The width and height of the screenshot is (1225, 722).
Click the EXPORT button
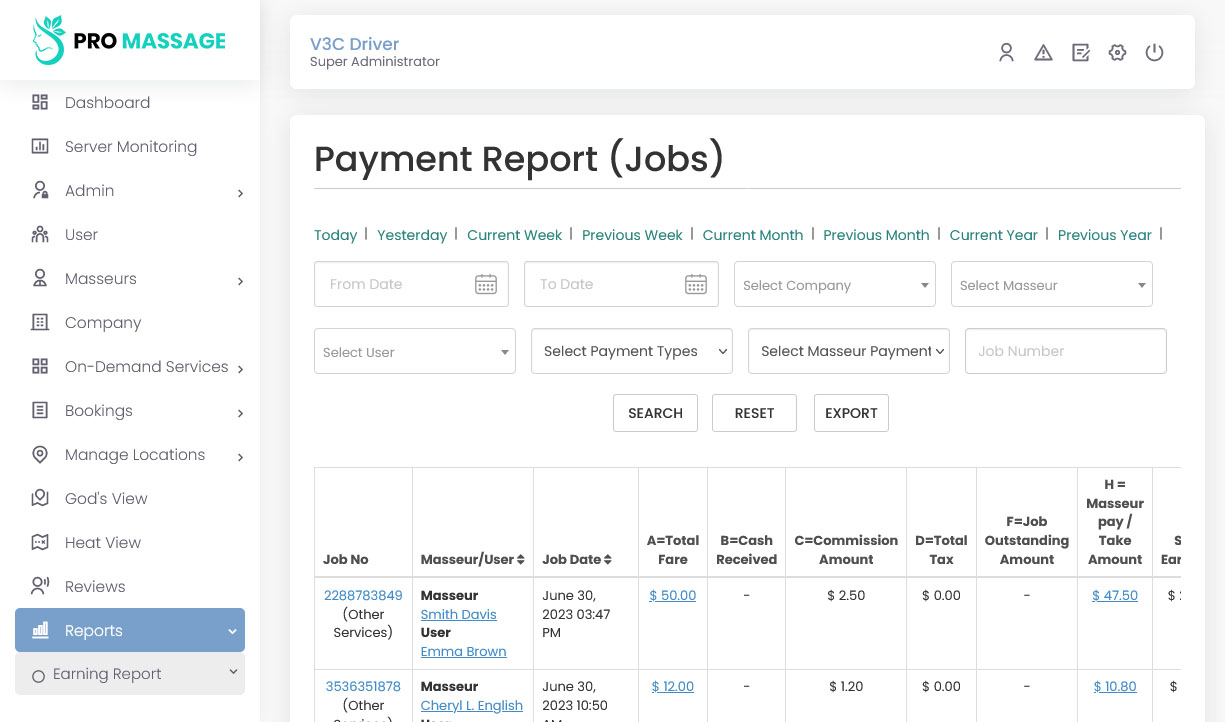click(851, 413)
